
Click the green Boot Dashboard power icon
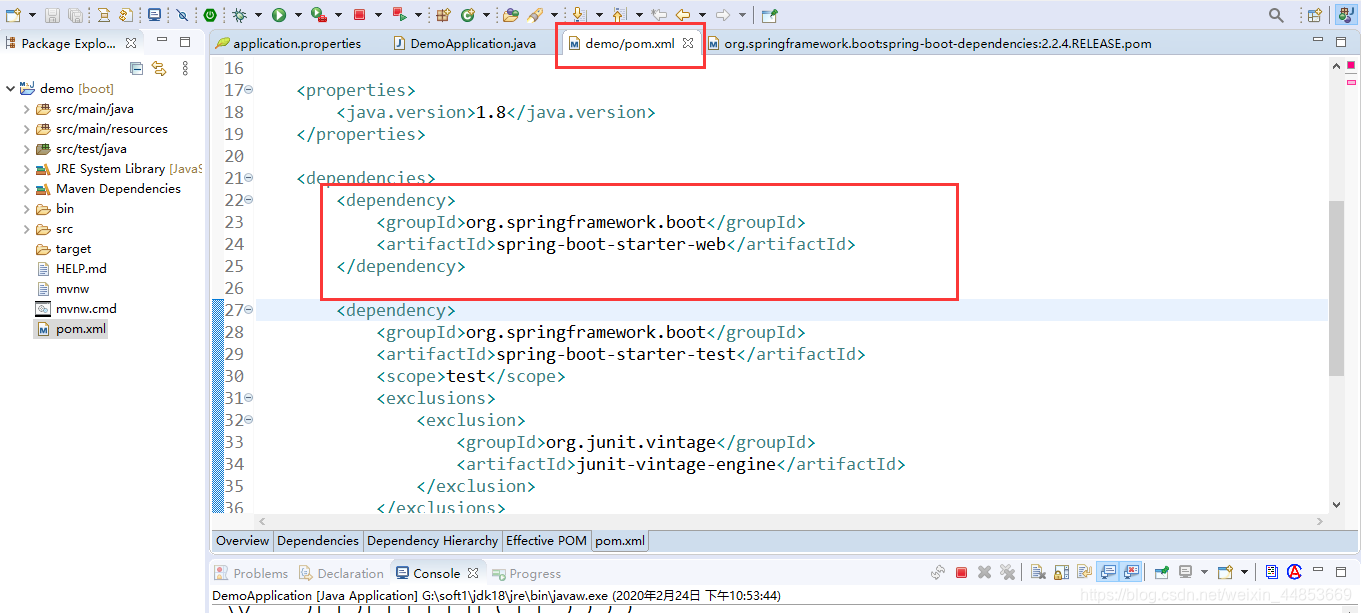point(210,15)
